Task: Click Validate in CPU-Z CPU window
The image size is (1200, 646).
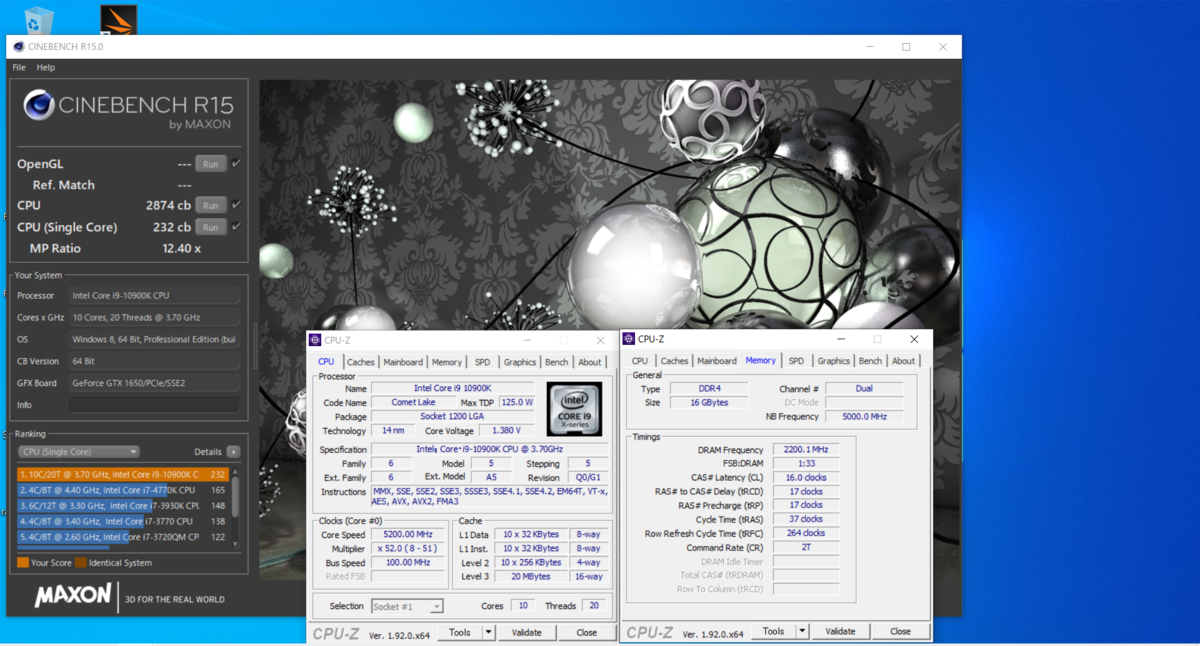Action: point(527,632)
